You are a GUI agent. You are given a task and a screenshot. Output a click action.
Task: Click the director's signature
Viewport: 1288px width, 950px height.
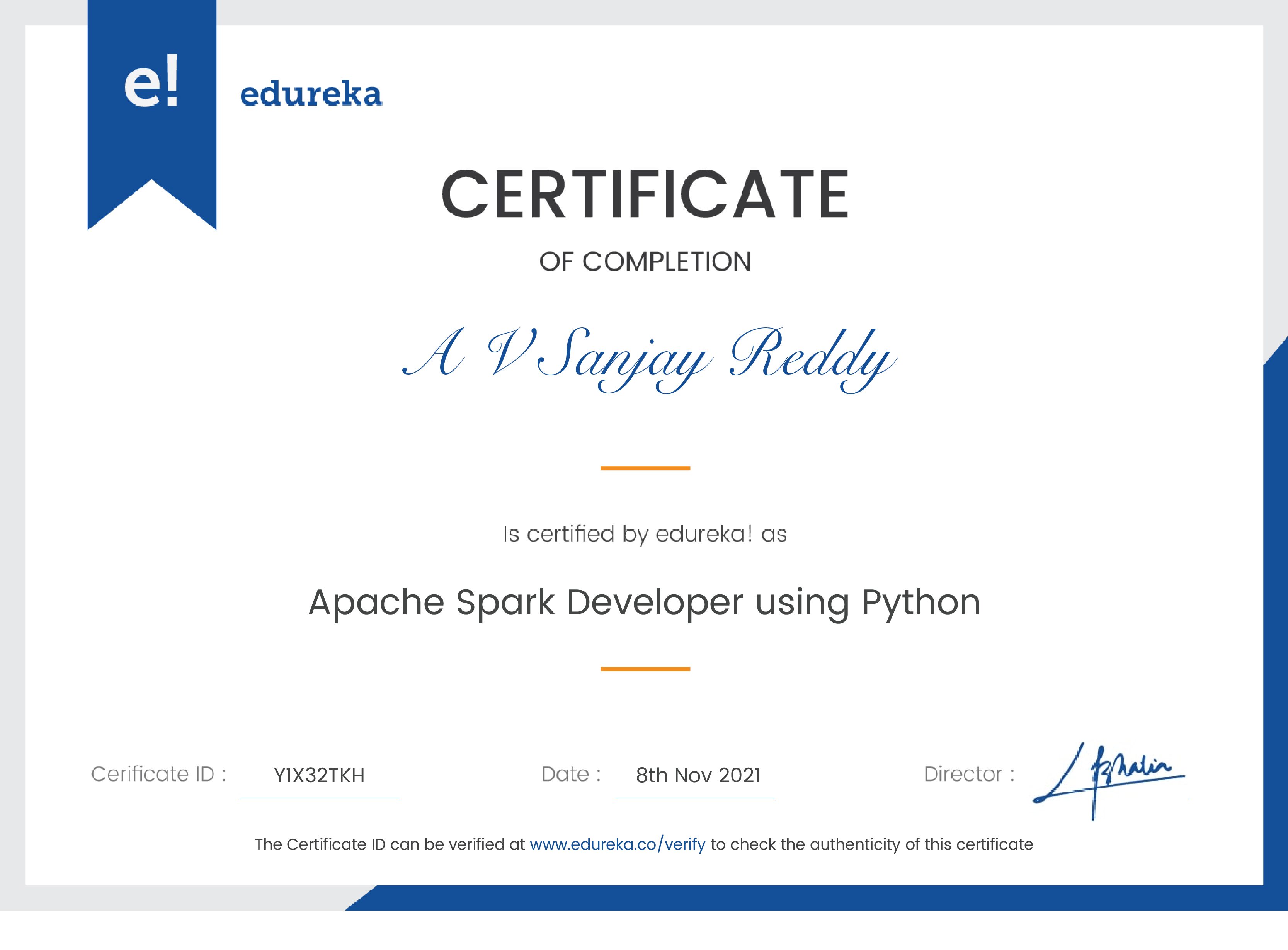[1109, 781]
